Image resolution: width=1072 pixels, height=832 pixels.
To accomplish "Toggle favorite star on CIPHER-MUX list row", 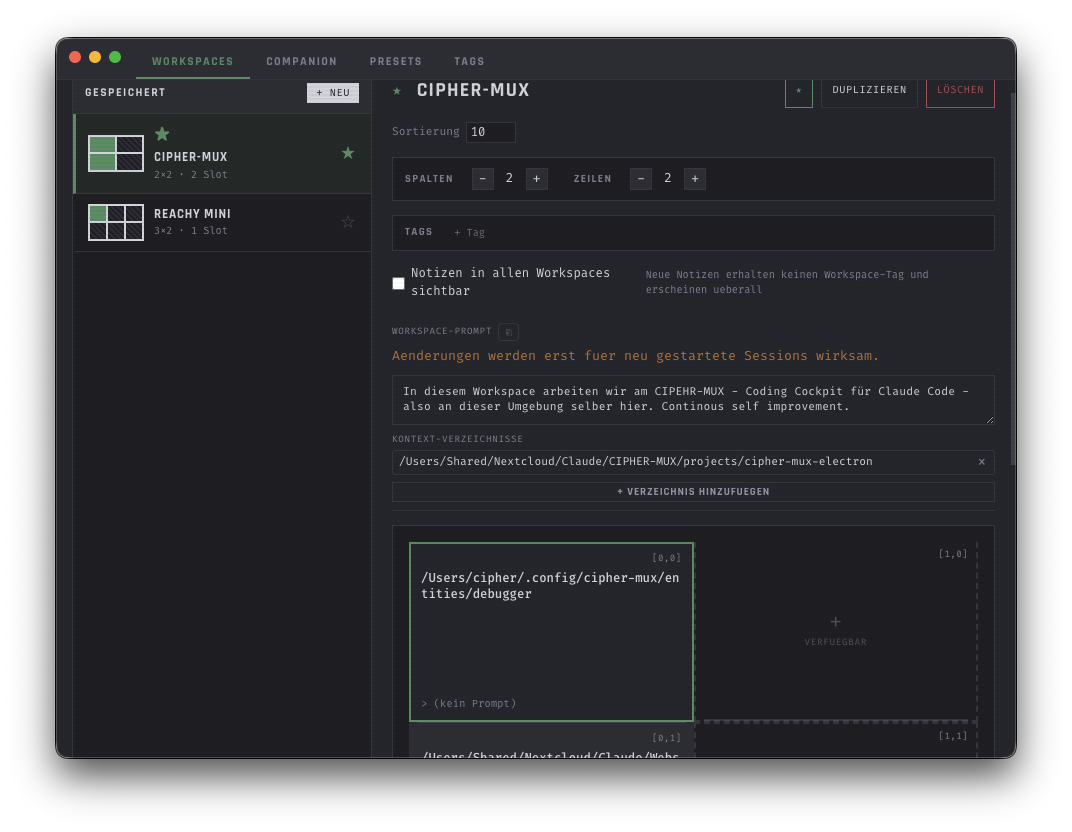I will (x=348, y=153).
